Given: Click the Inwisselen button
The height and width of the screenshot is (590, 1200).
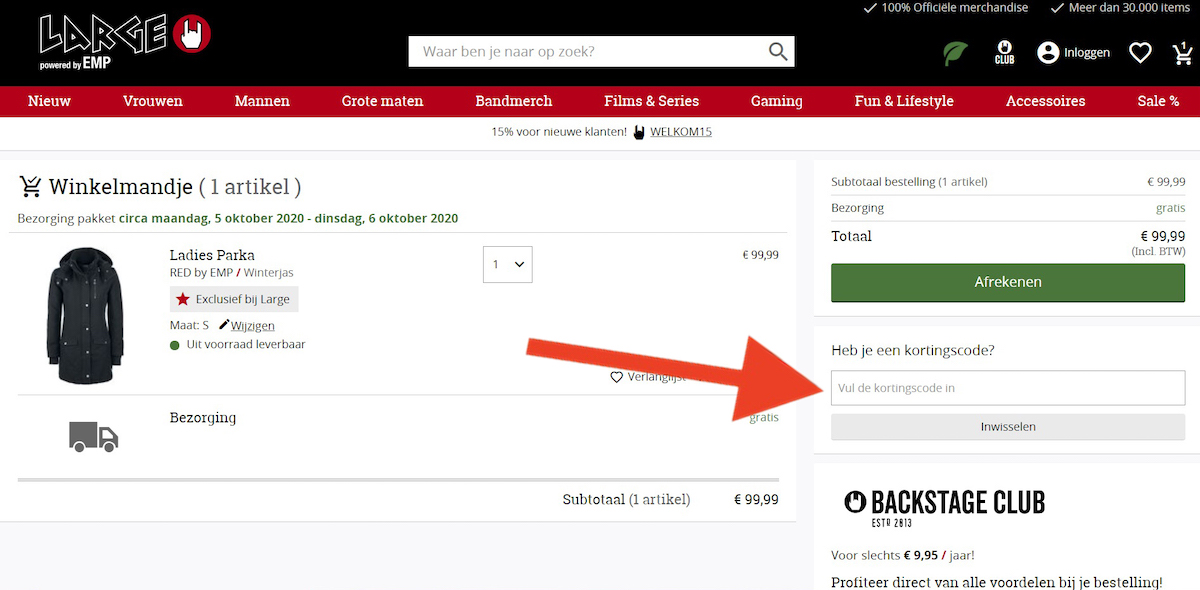Looking at the screenshot, I should [1008, 427].
